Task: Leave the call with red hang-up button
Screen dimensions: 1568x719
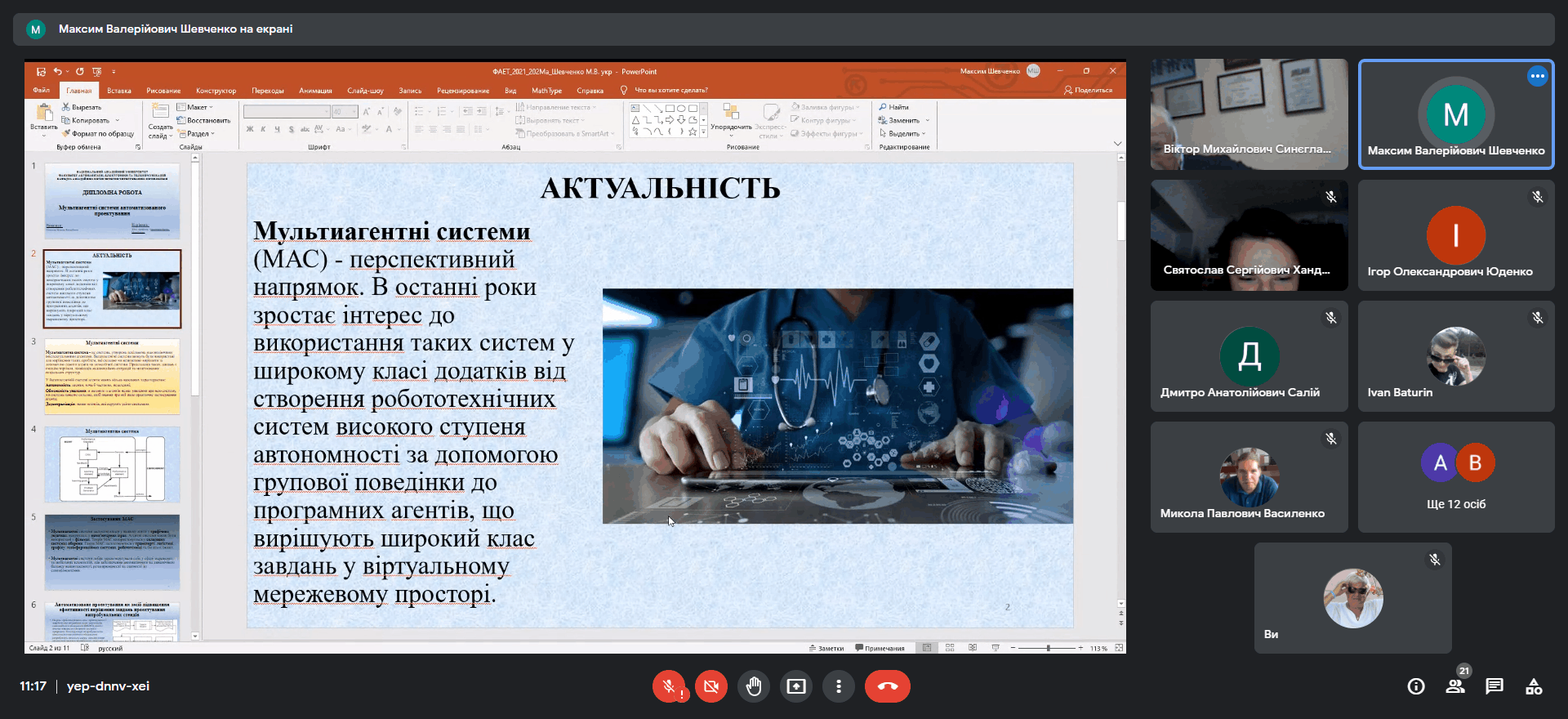Action: tap(888, 686)
